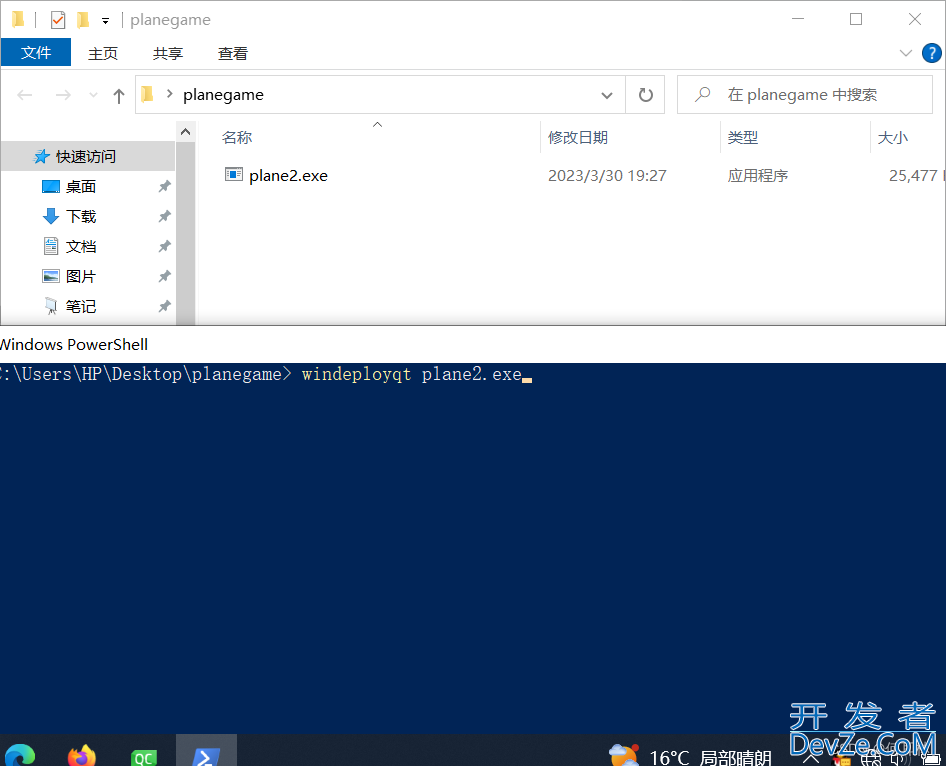The height and width of the screenshot is (766, 946).
Task: Click the pin icon beside 图片
Action: pos(164,276)
